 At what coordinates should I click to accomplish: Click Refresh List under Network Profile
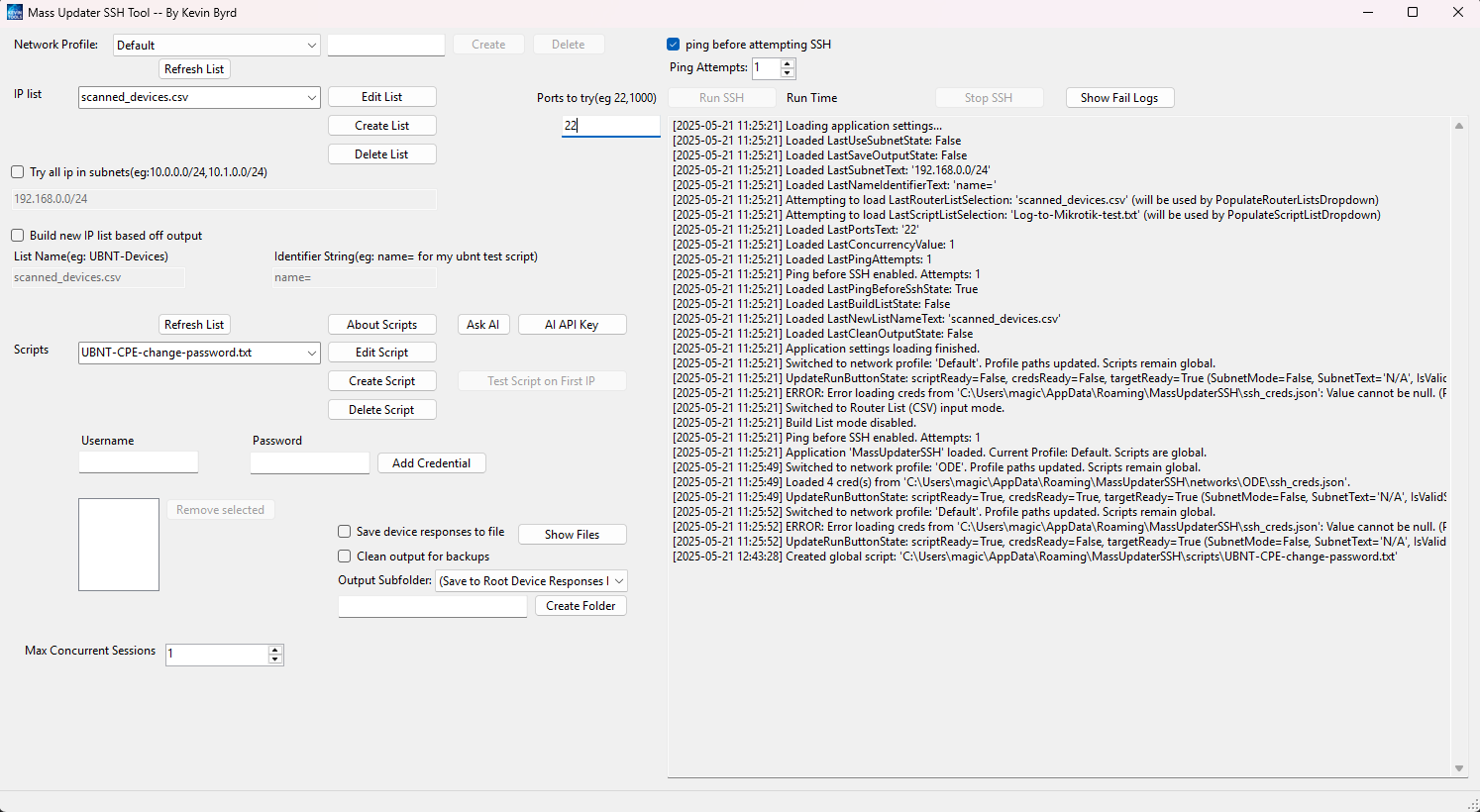point(194,68)
